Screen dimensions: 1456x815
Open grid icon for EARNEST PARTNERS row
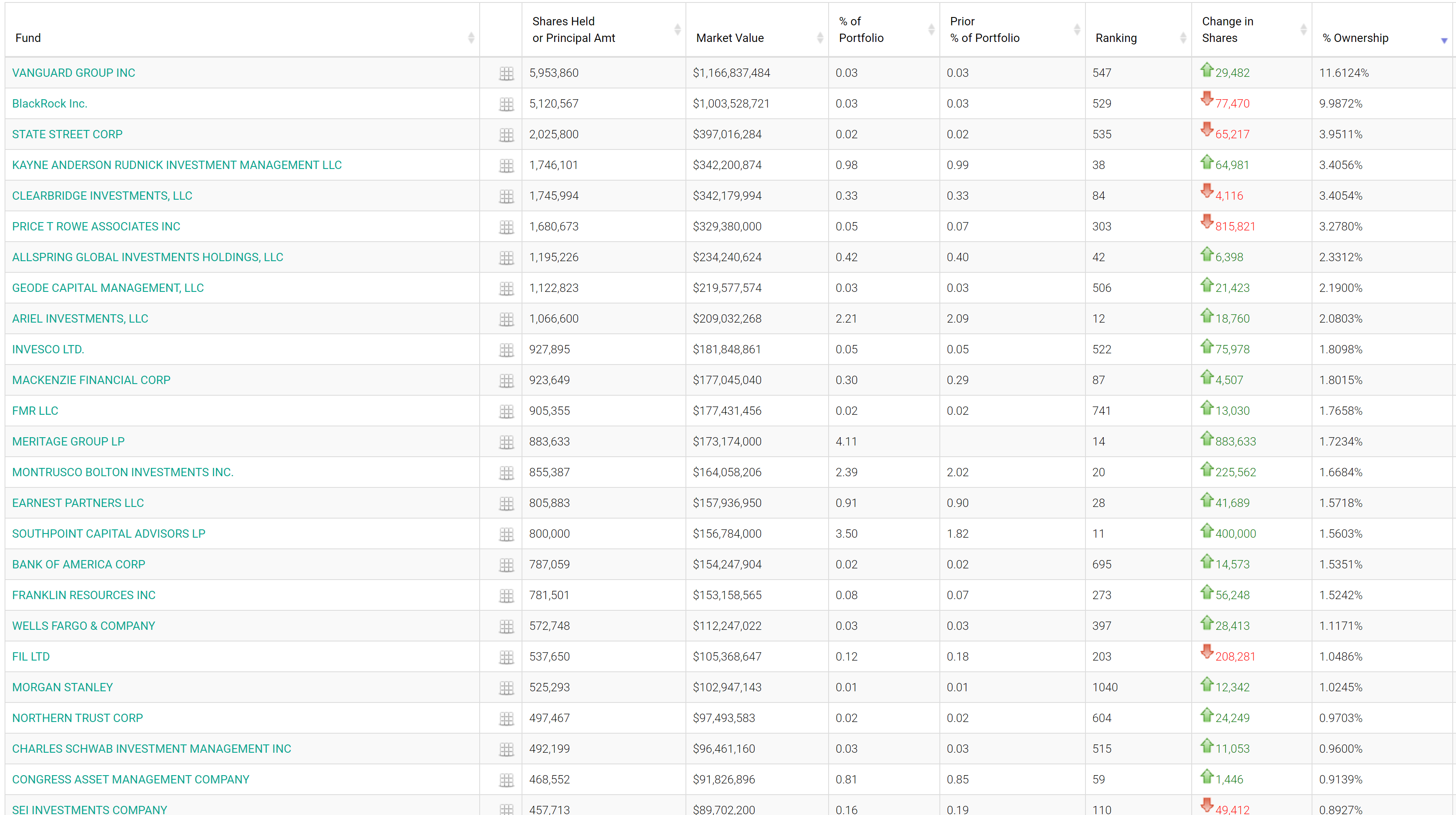(x=507, y=503)
